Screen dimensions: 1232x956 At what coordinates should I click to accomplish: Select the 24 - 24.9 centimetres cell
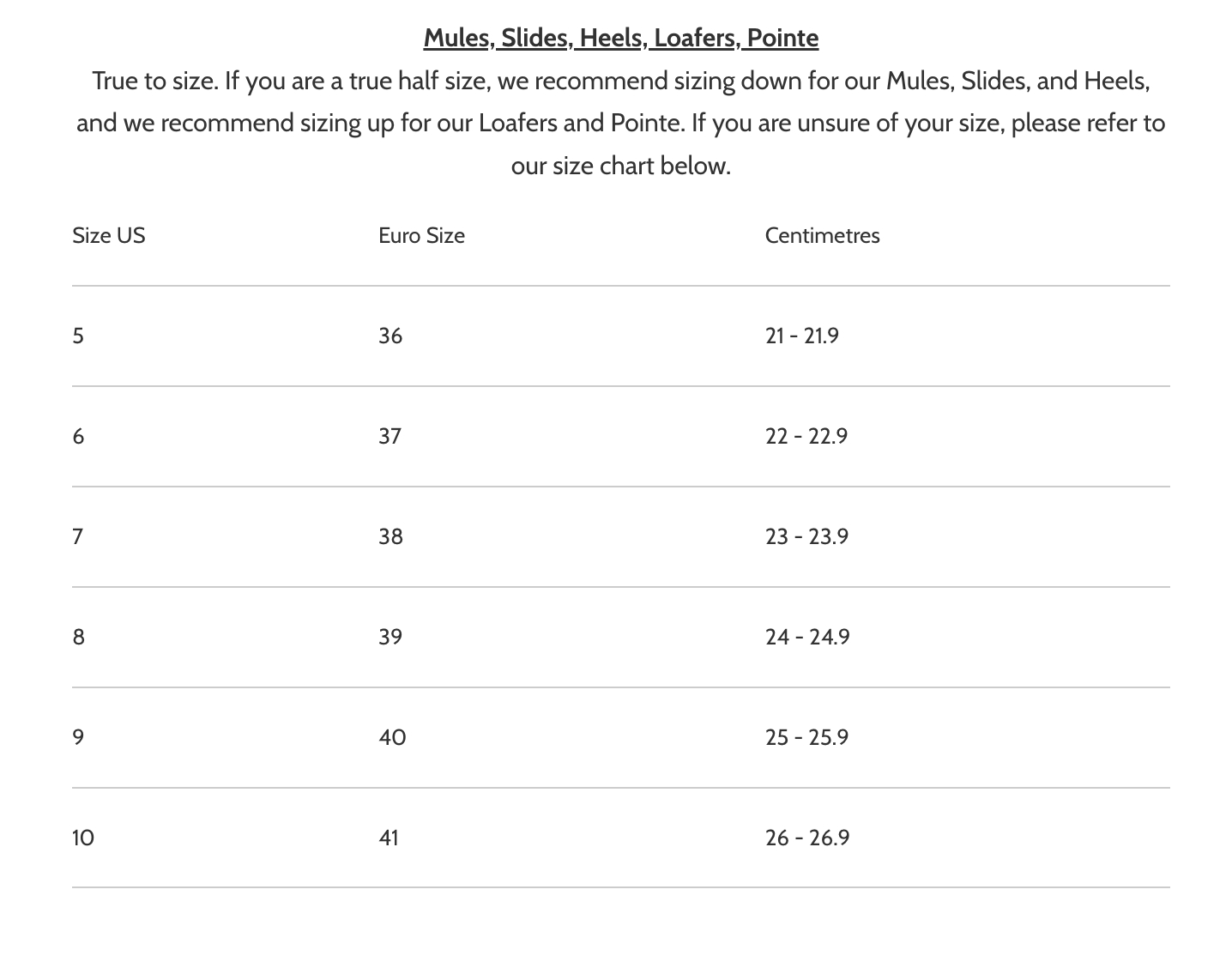click(807, 637)
